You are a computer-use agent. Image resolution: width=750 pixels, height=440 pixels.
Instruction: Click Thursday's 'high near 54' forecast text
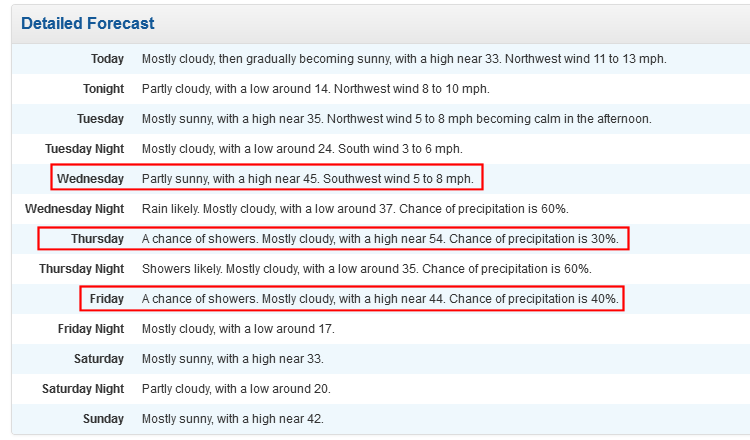point(380,239)
